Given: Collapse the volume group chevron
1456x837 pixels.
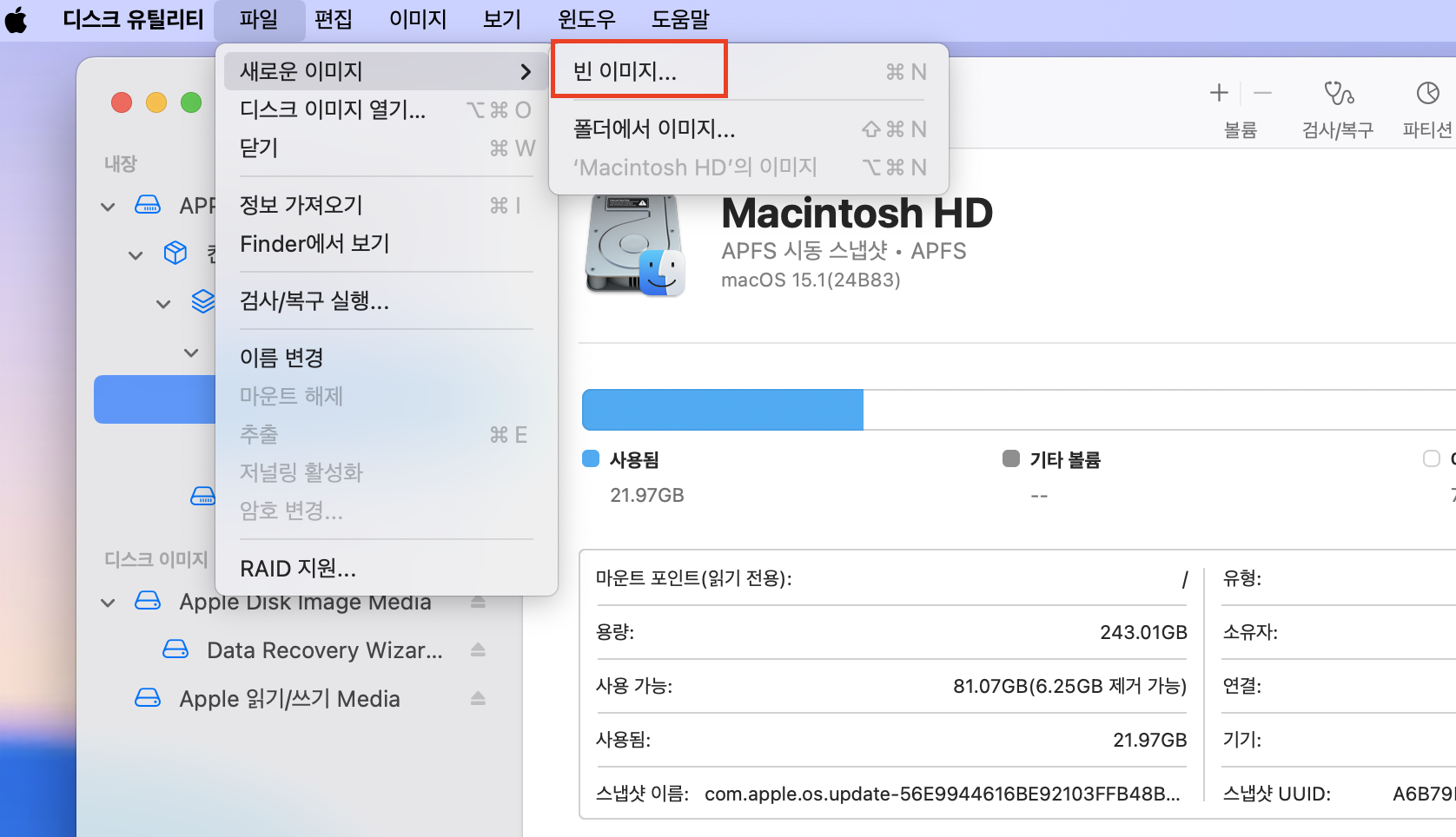Looking at the screenshot, I should 163,304.
